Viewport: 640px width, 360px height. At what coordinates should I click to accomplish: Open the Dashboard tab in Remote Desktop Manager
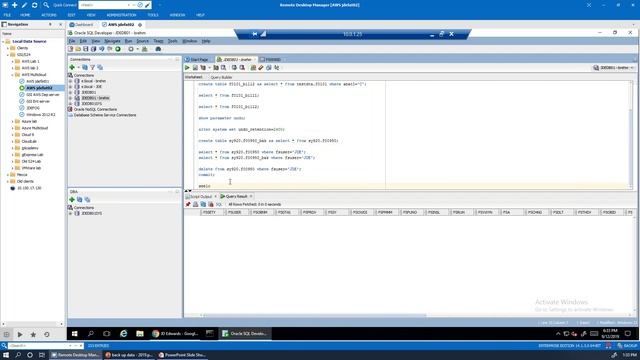[x=82, y=24]
